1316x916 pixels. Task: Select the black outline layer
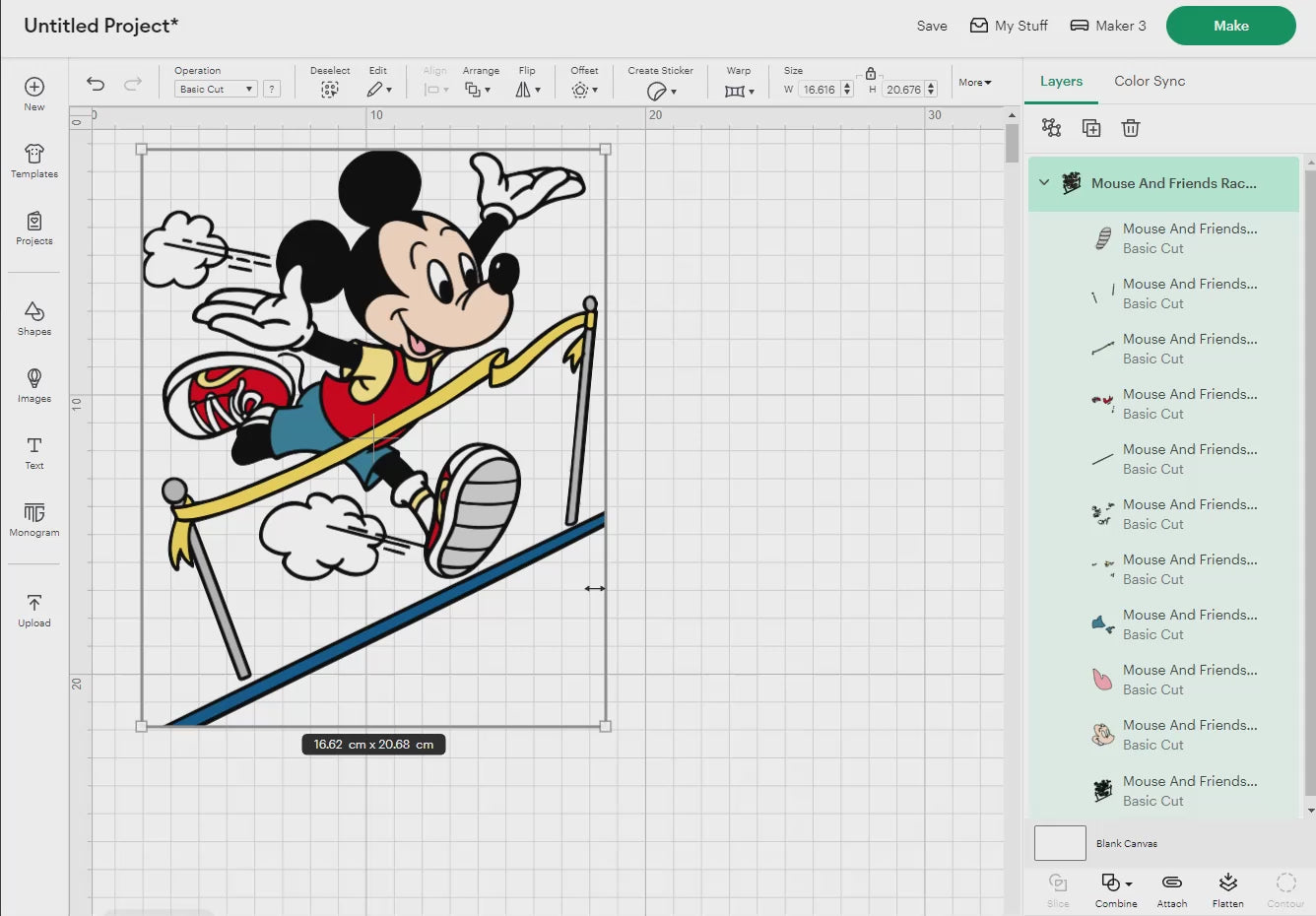[1164, 791]
